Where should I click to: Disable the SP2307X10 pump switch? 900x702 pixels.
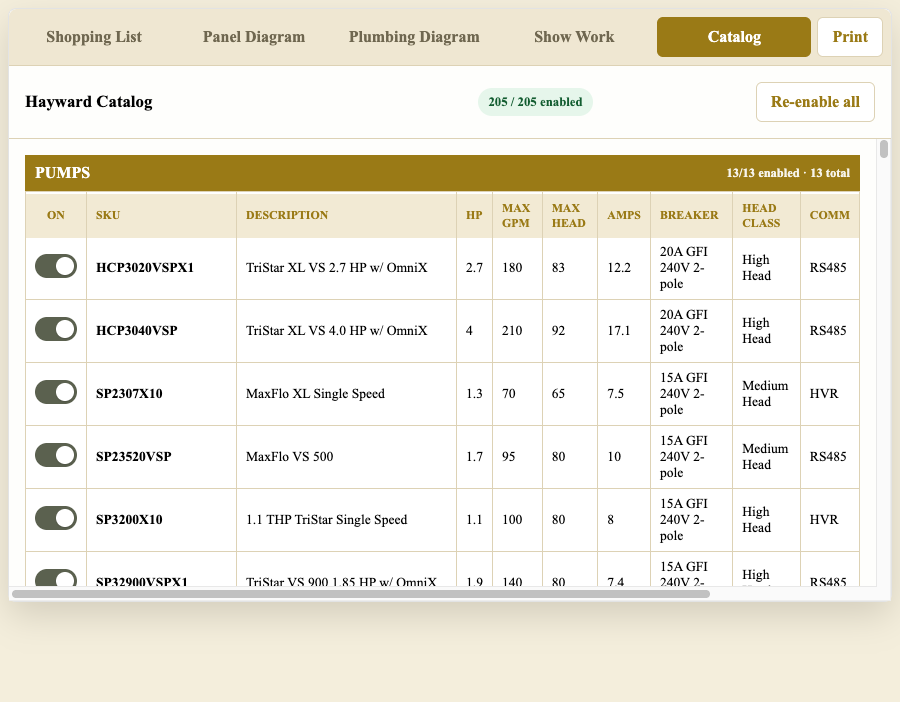click(56, 393)
